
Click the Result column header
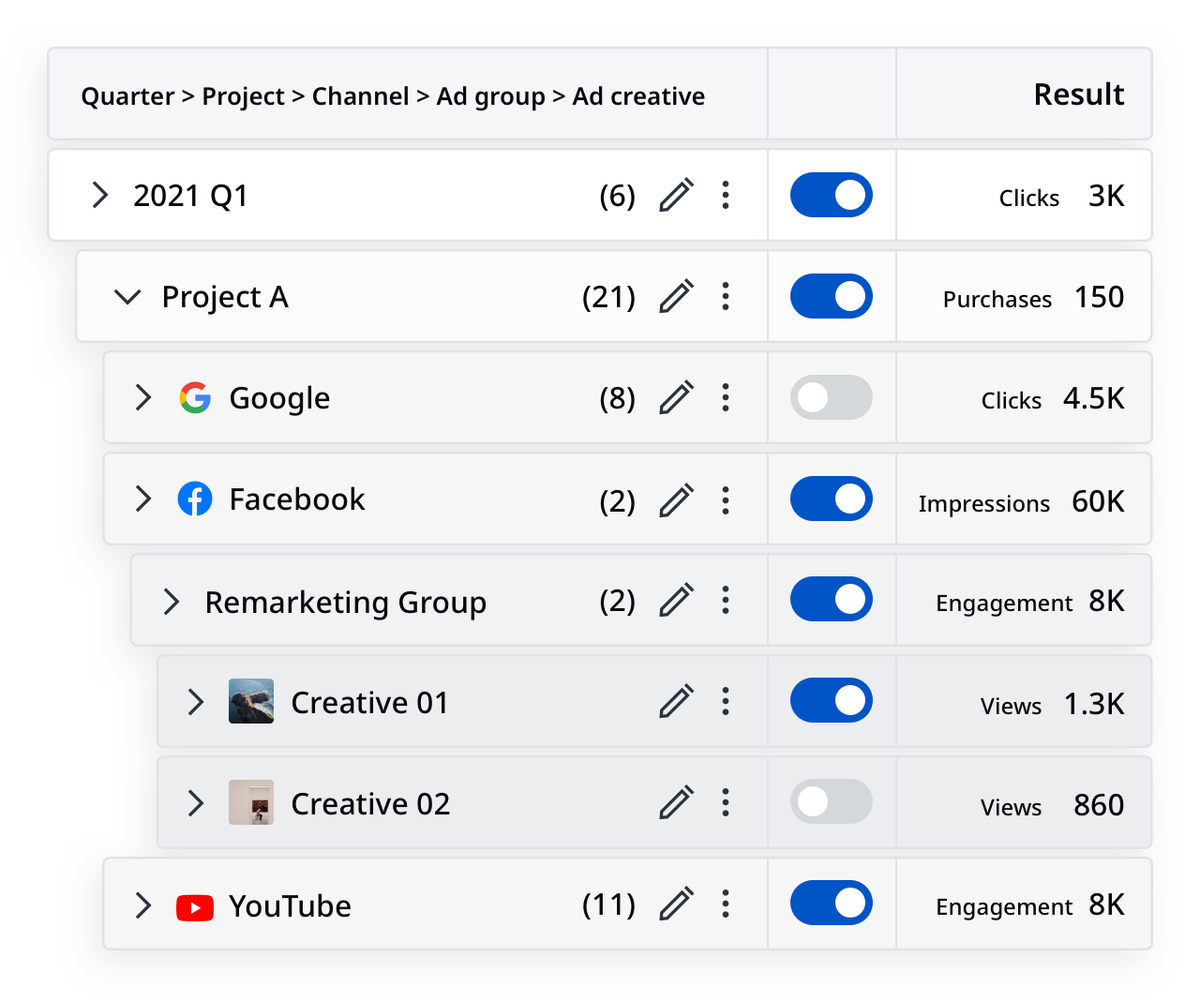(1079, 94)
